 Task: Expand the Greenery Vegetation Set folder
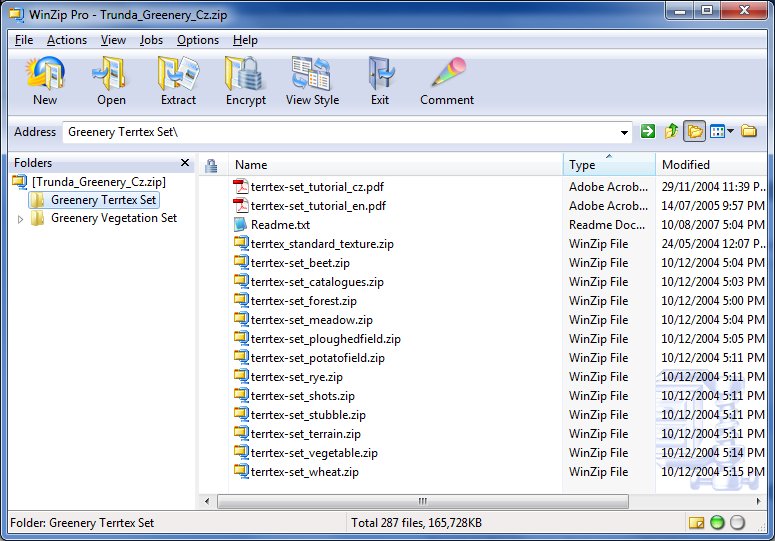pos(20,219)
